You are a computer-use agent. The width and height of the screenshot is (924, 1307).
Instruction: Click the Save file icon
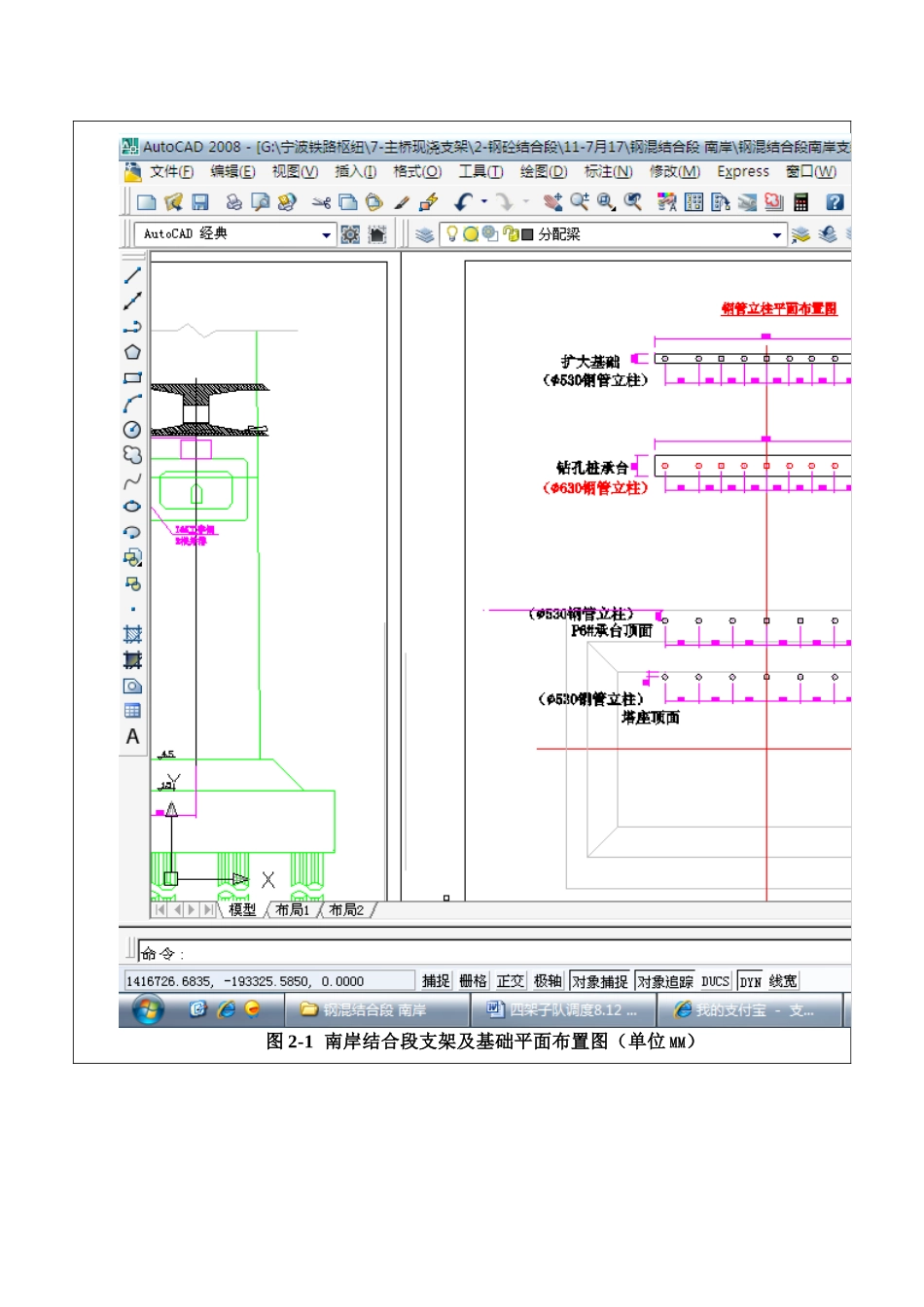tap(201, 202)
